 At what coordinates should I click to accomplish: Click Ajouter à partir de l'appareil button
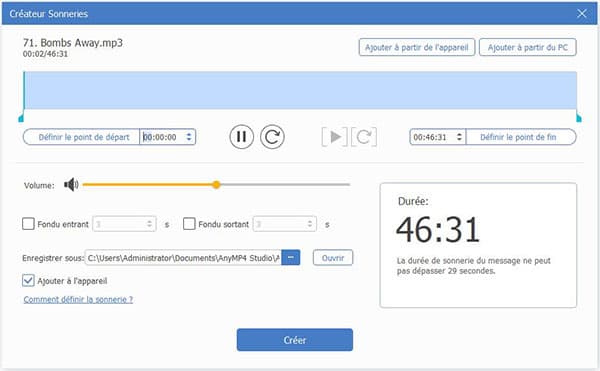[x=417, y=47]
